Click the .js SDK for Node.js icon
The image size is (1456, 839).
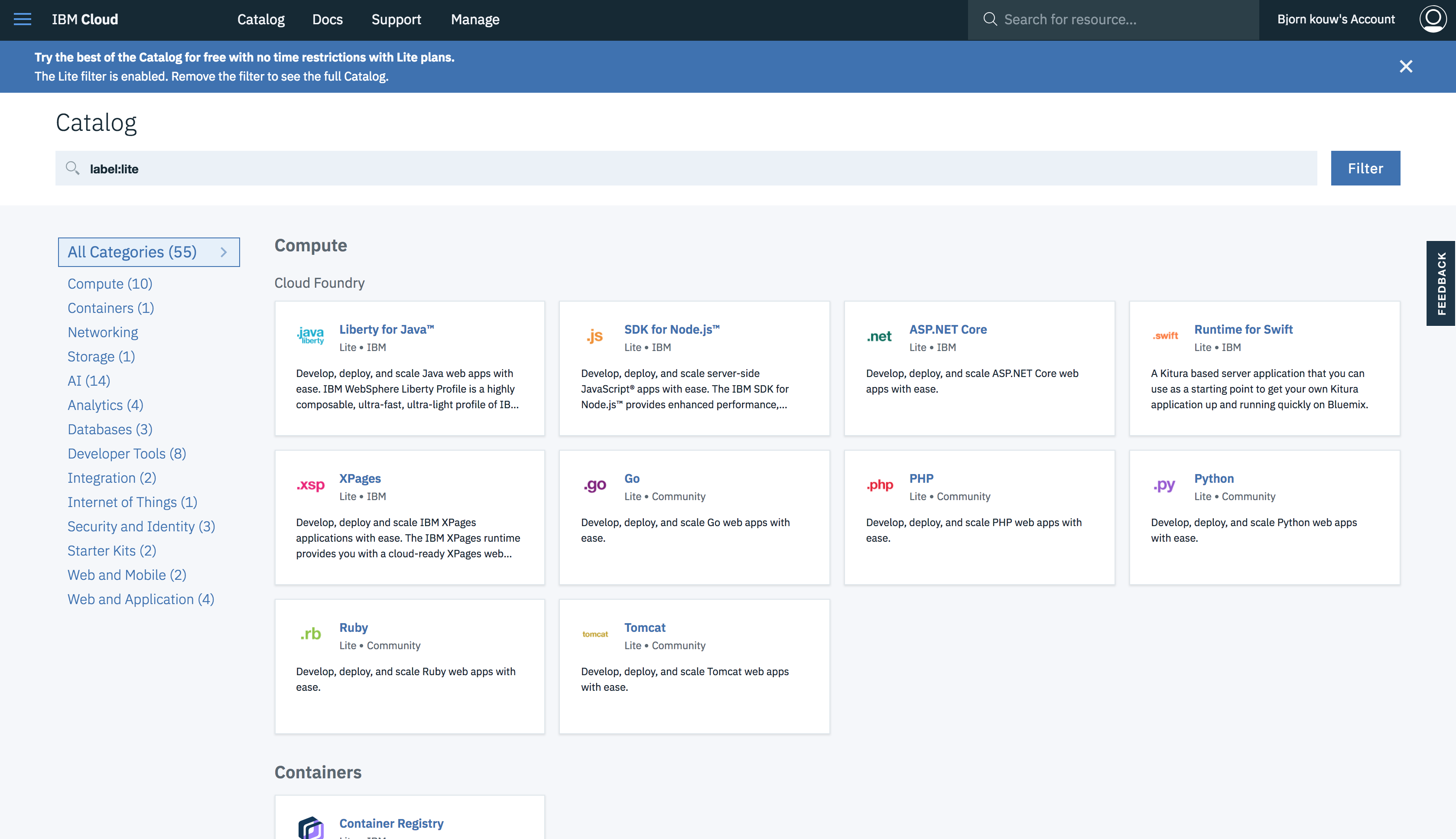(595, 336)
